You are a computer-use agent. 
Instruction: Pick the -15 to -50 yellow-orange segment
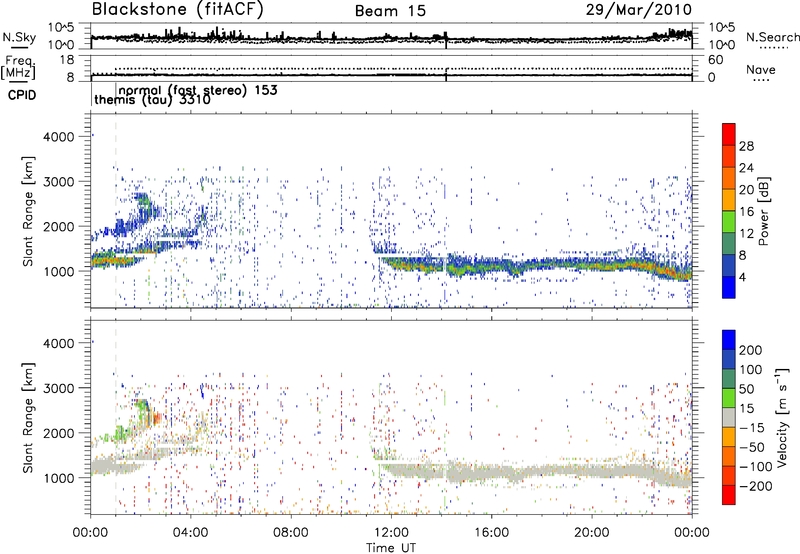[x=729, y=437]
